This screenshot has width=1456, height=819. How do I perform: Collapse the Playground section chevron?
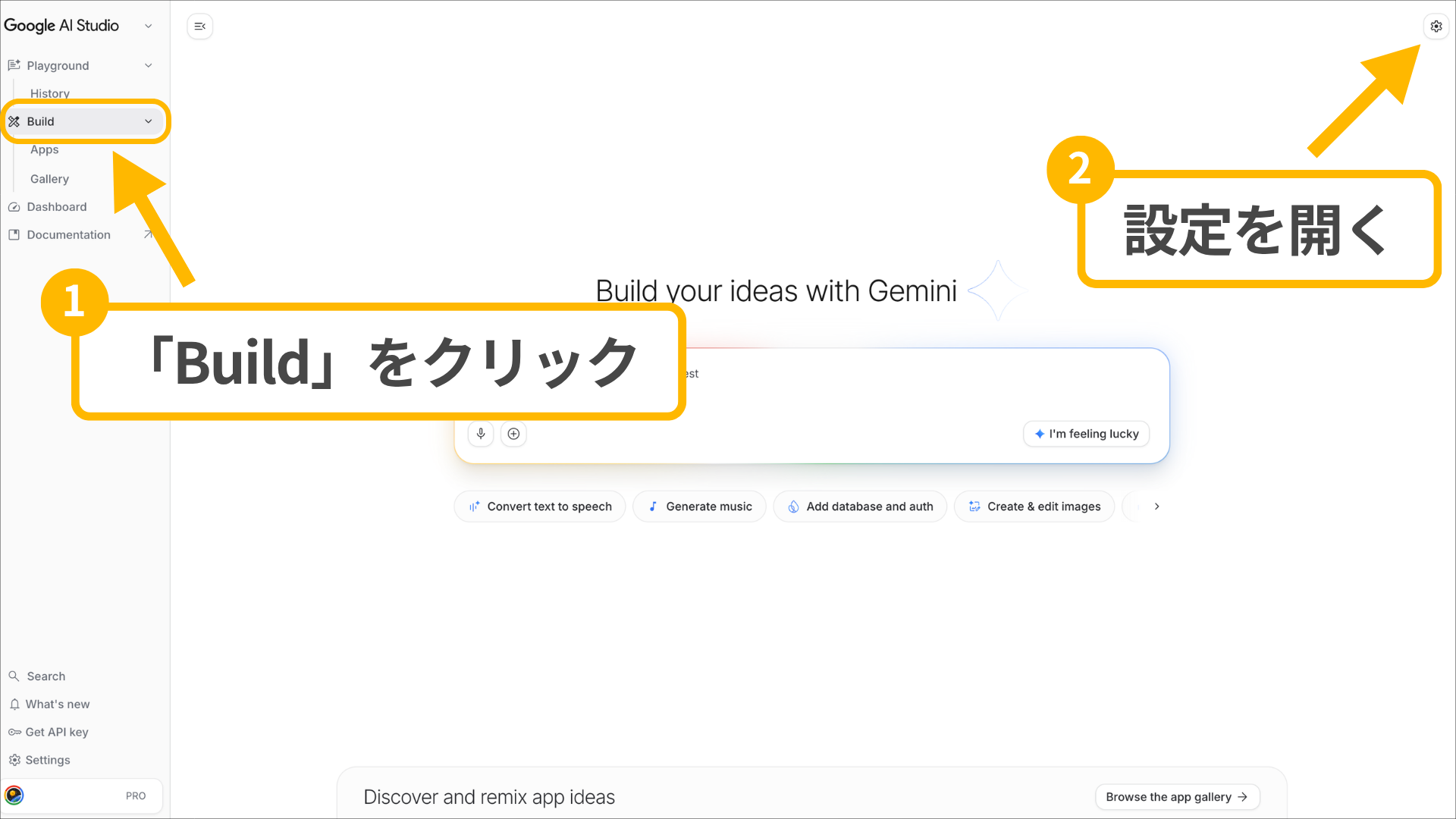149,65
